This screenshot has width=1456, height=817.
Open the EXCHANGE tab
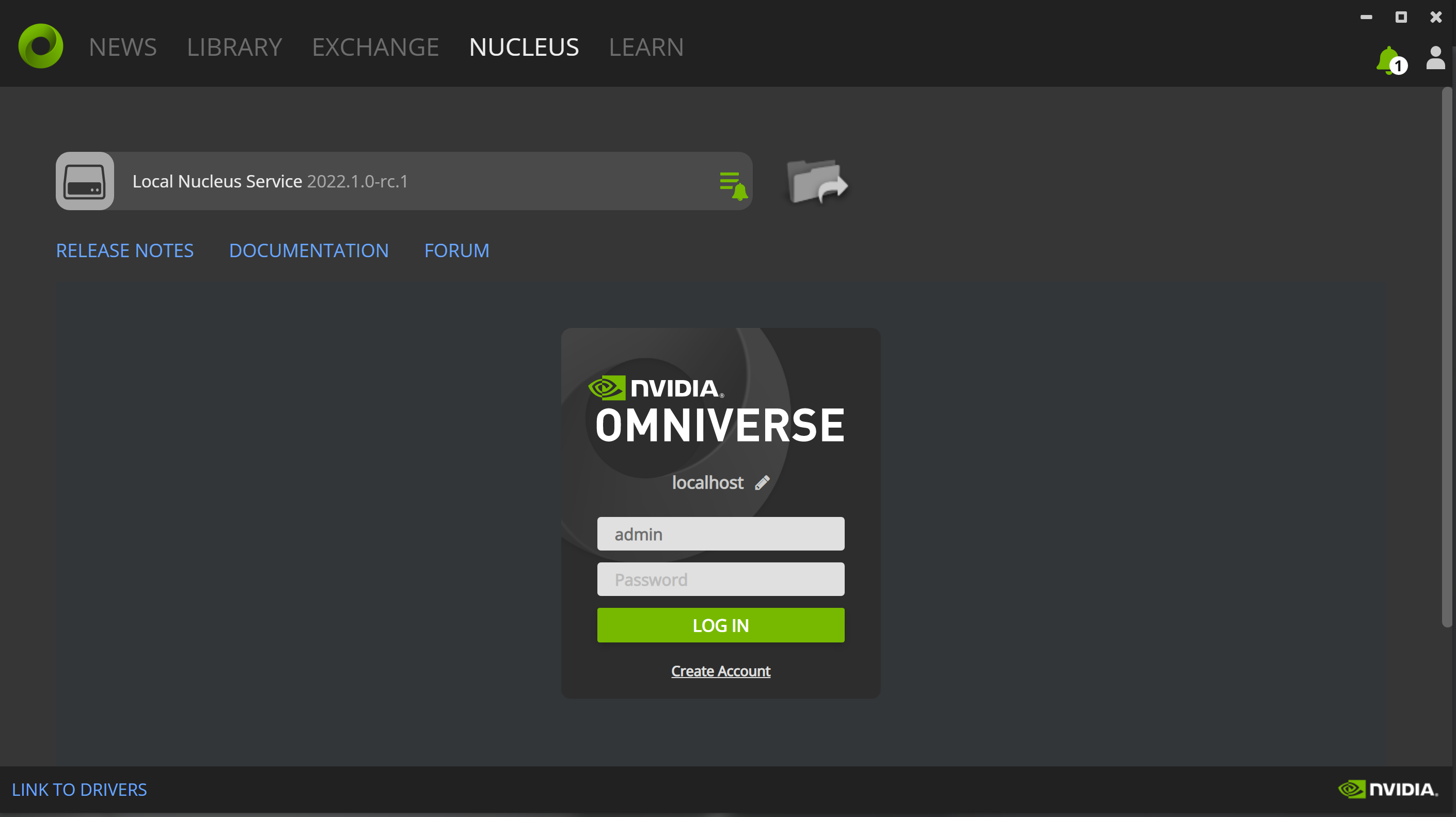click(375, 47)
